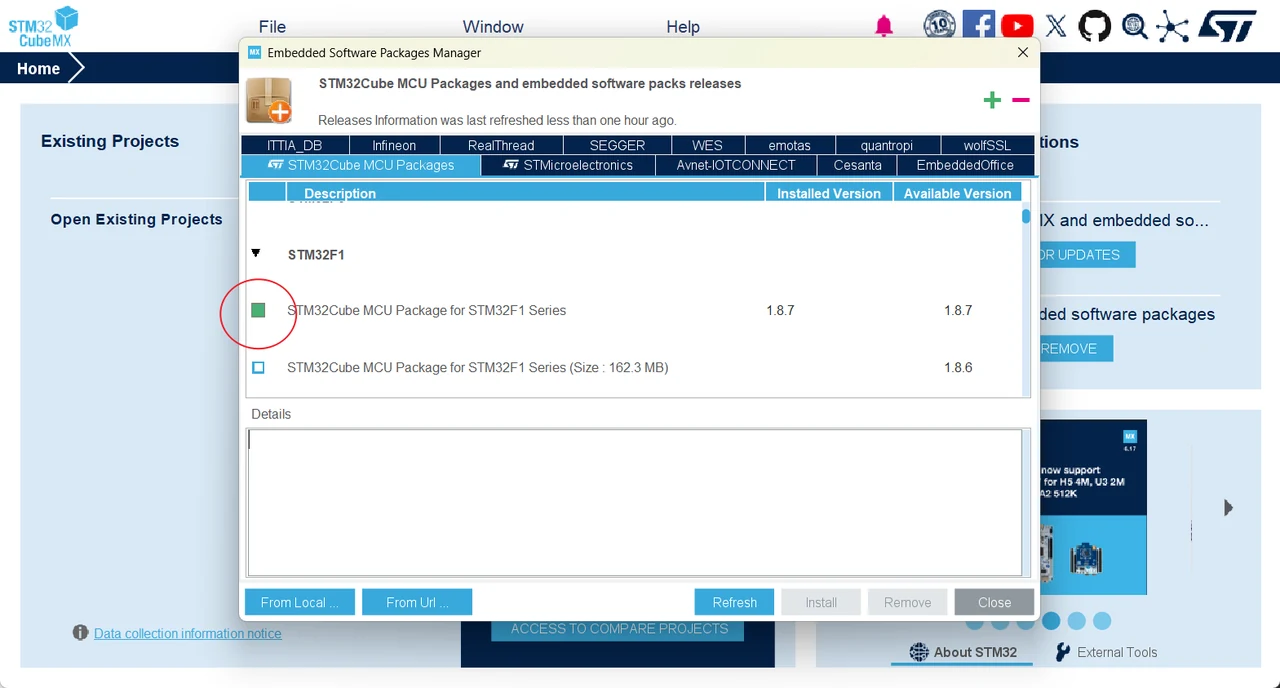The image size is (1280, 688).
Task: Tick the STM32F1 1.8.6 package checkbox
Action: [258, 367]
